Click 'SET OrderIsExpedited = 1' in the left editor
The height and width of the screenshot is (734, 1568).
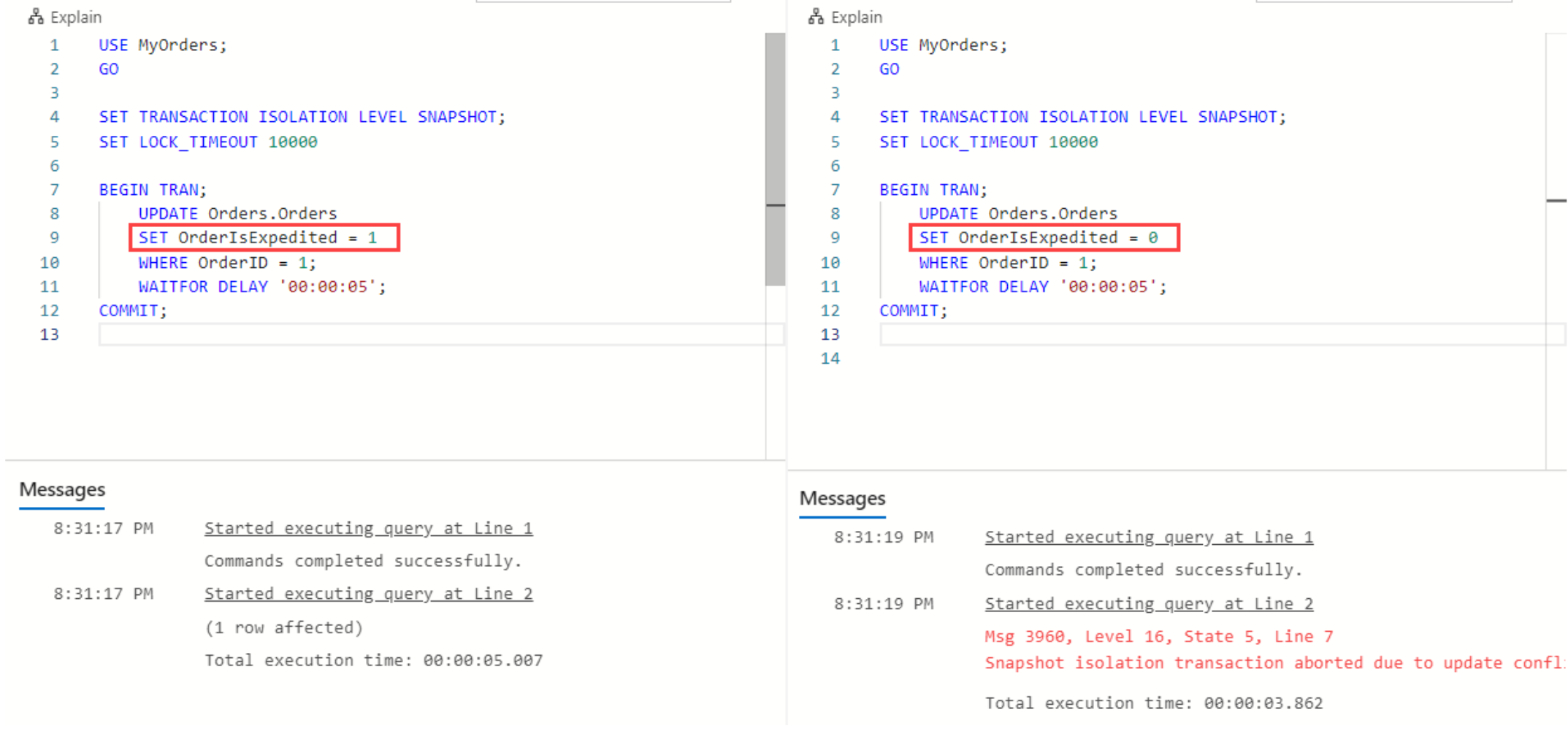pyautogui.click(x=258, y=238)
